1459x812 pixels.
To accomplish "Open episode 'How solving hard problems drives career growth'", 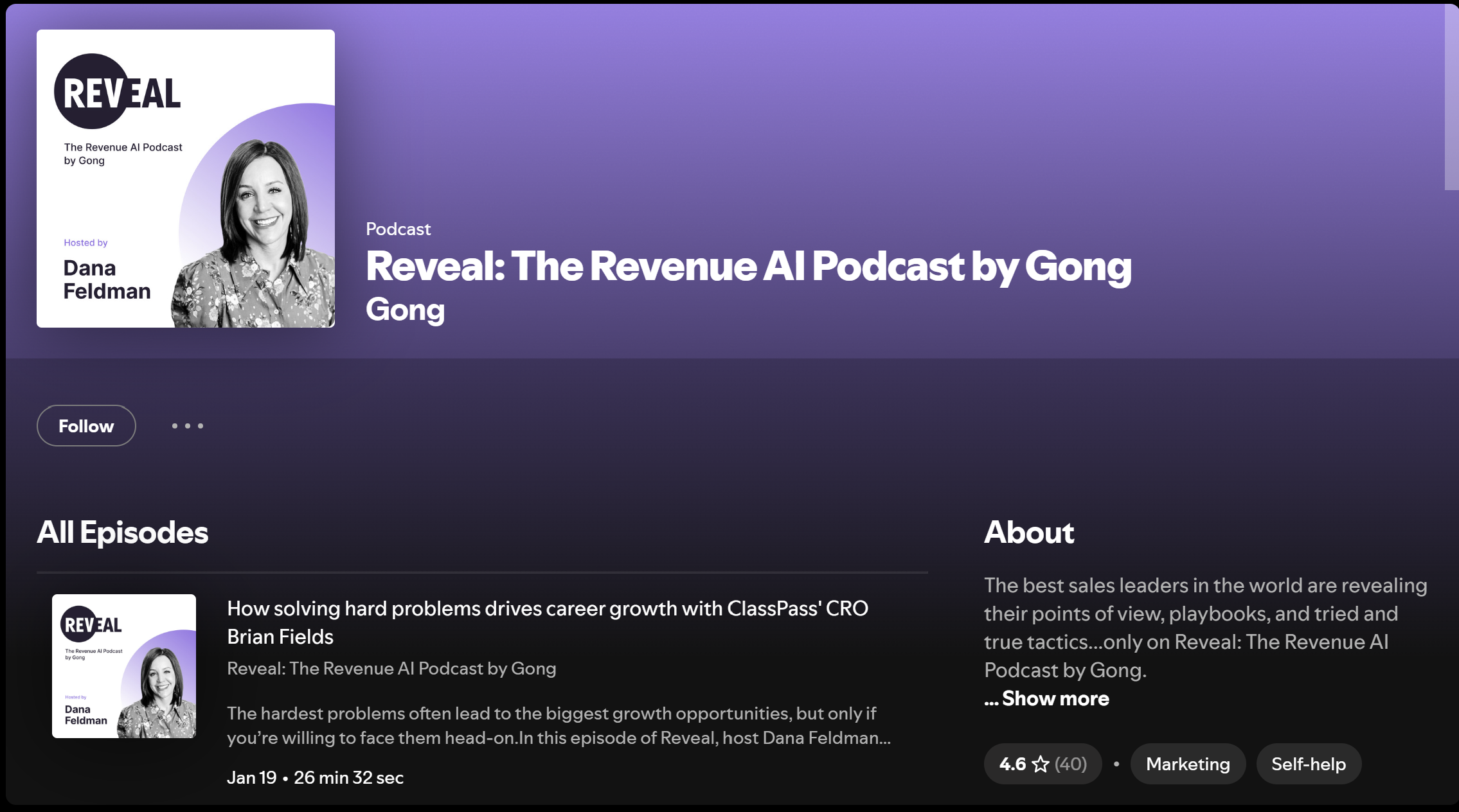I will [x=548, y=622].
